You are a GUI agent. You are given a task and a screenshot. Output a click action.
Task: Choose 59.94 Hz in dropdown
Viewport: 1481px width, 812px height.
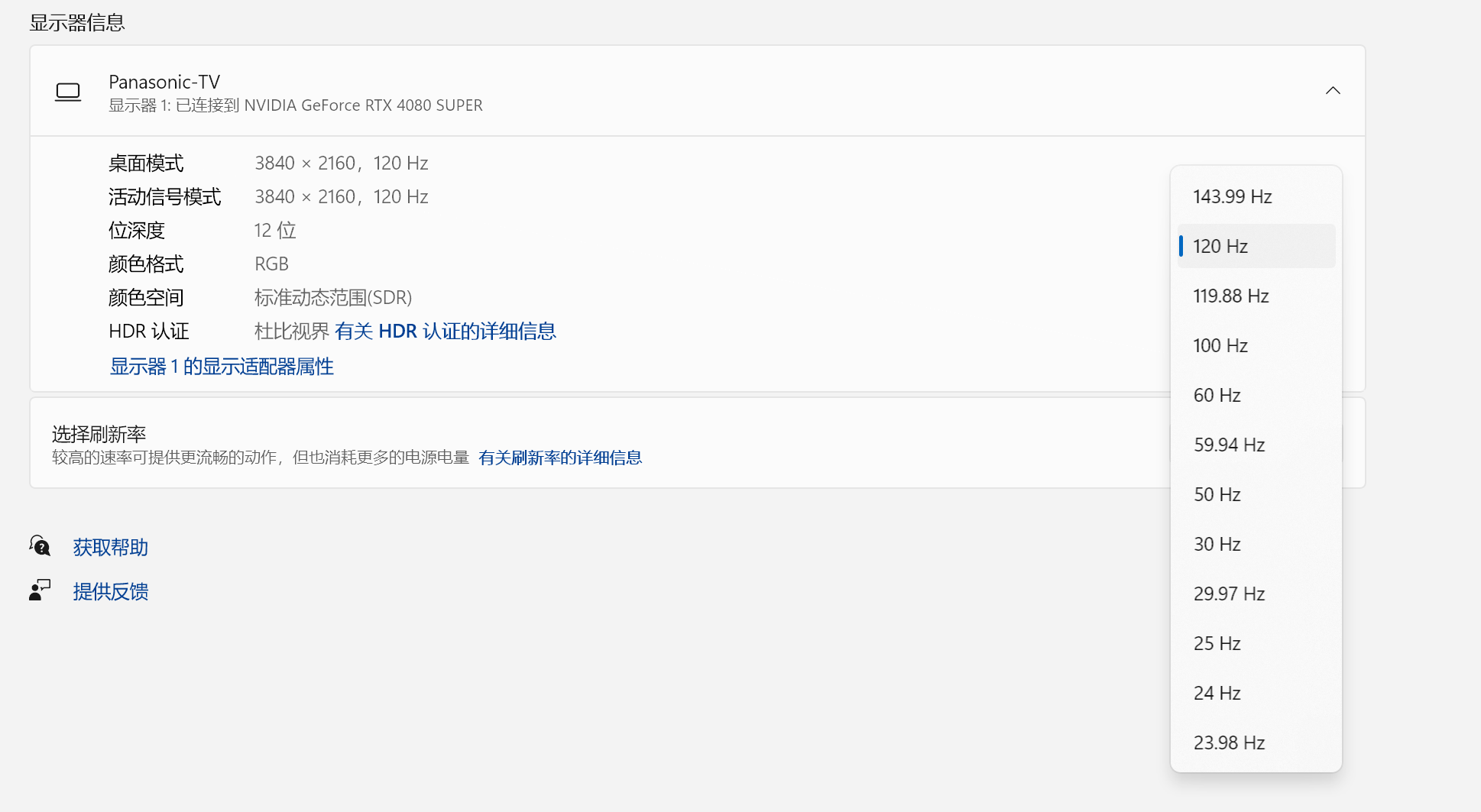1229,445
